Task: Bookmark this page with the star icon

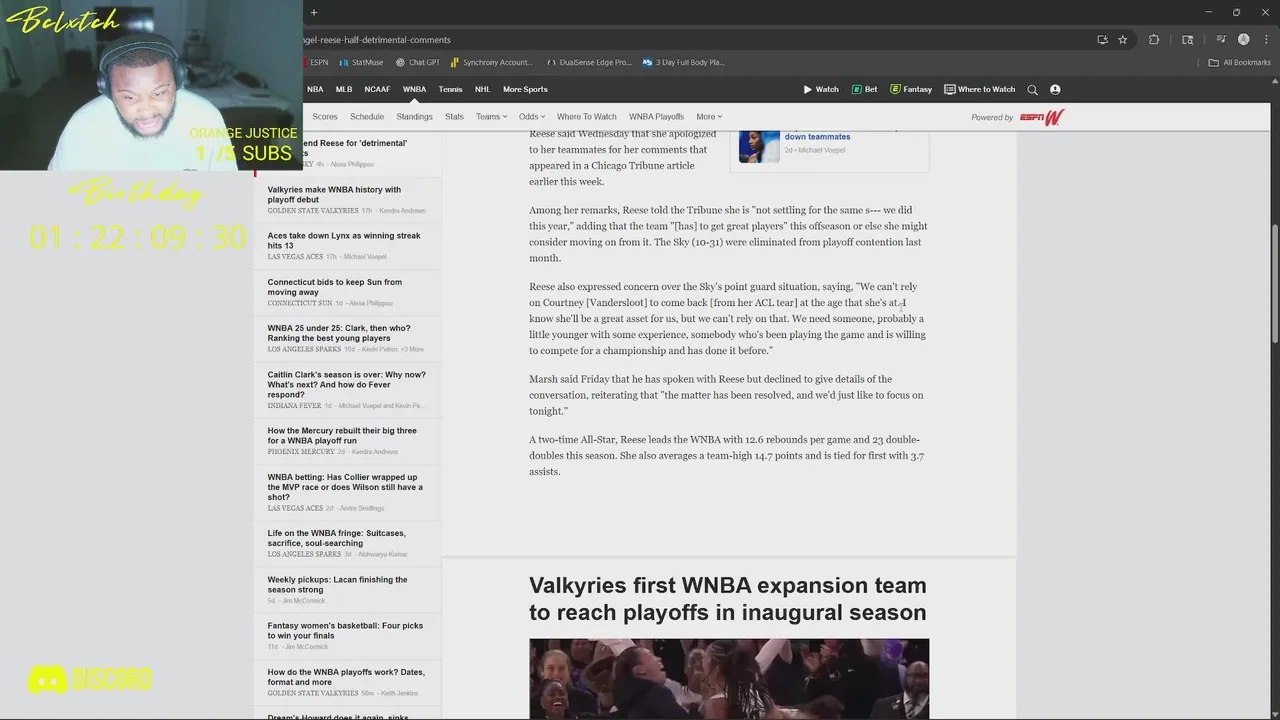Action: (x=1123, y=40)
